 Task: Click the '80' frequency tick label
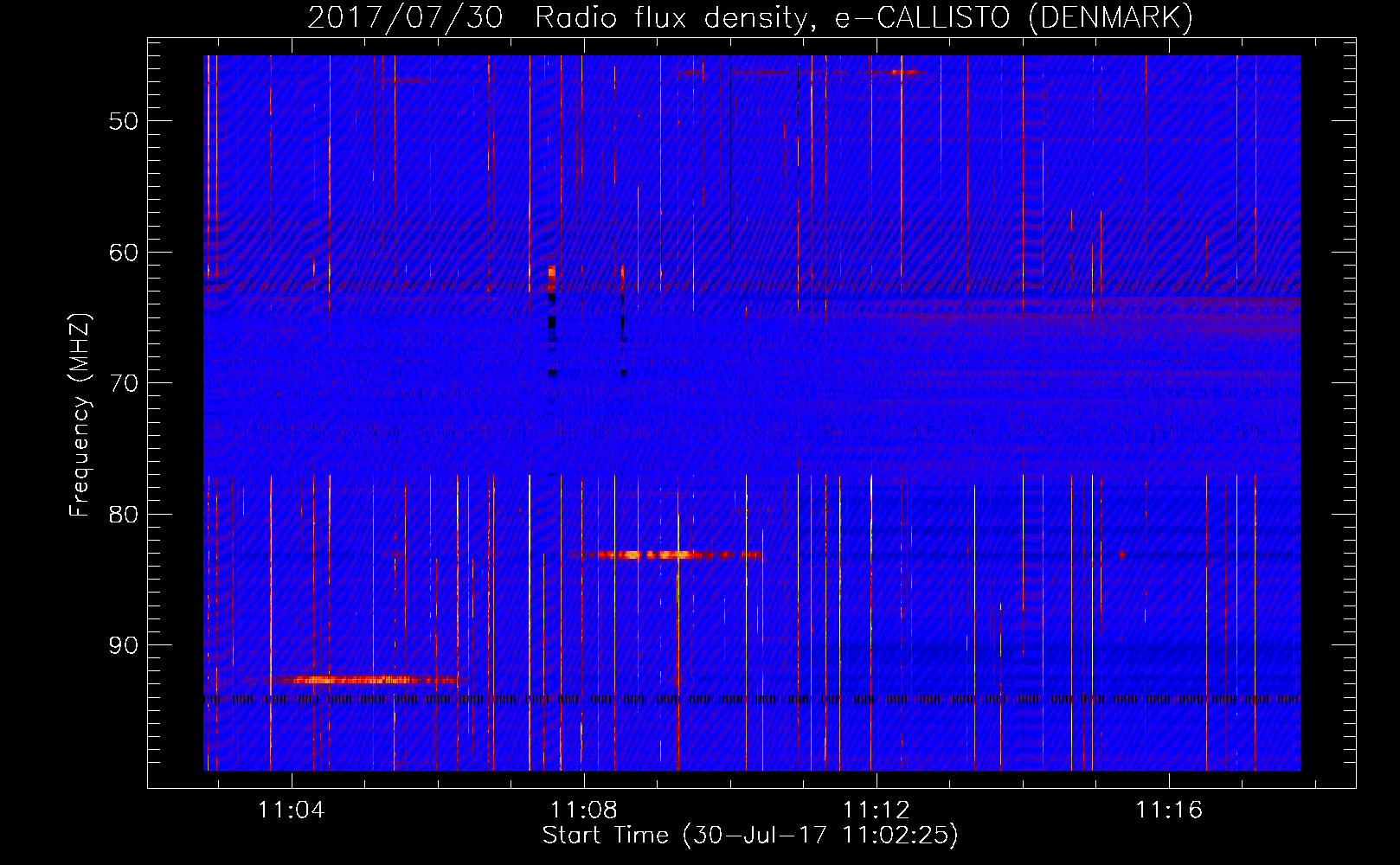point(124,515)
